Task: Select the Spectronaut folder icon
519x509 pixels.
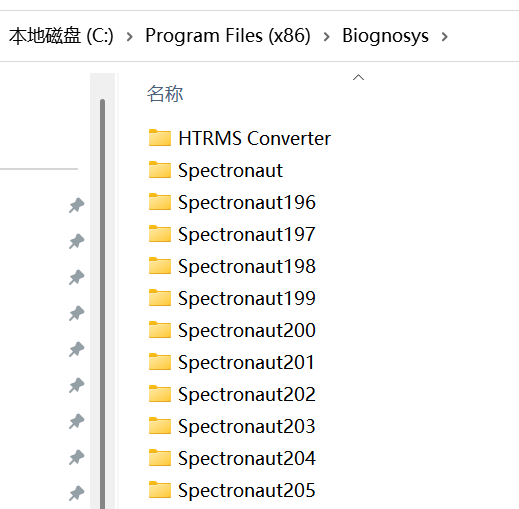Action: [160, 170]
